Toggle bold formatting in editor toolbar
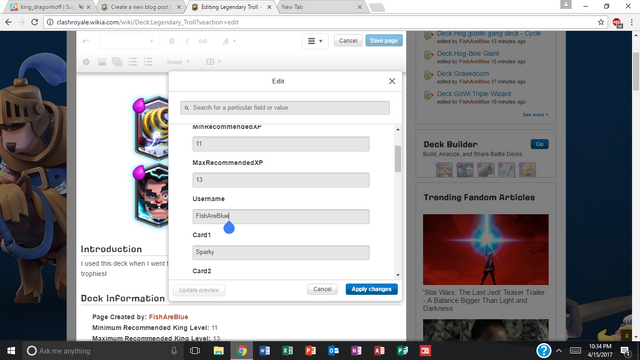This screenshot has width=640, height=360. pos(172,41)
